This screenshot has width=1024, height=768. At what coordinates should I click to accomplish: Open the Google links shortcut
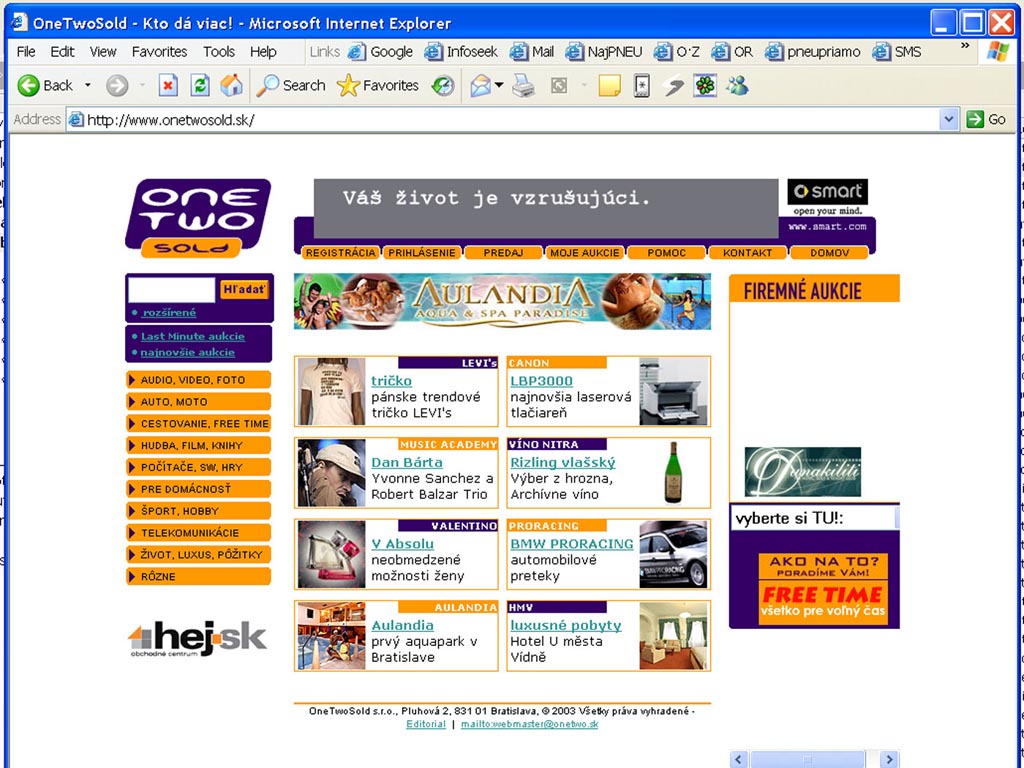pyautogui.click(x=381, y=52)
